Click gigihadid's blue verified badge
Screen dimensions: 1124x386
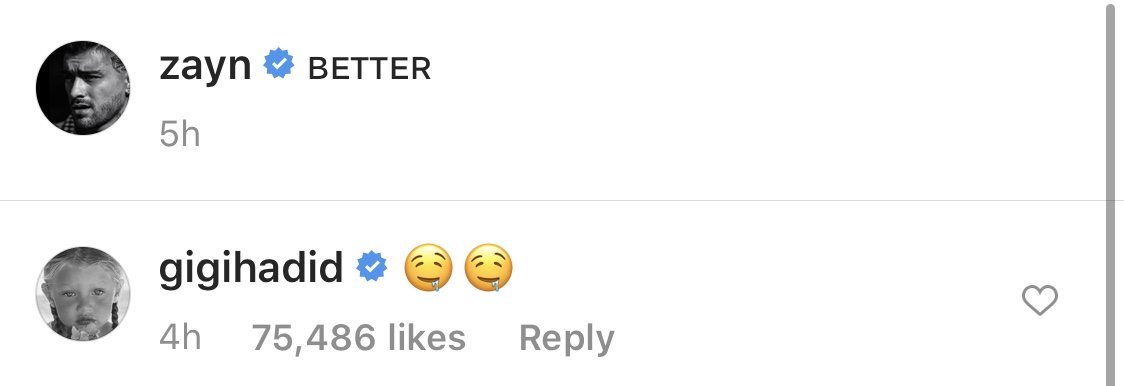click(372, 267)
